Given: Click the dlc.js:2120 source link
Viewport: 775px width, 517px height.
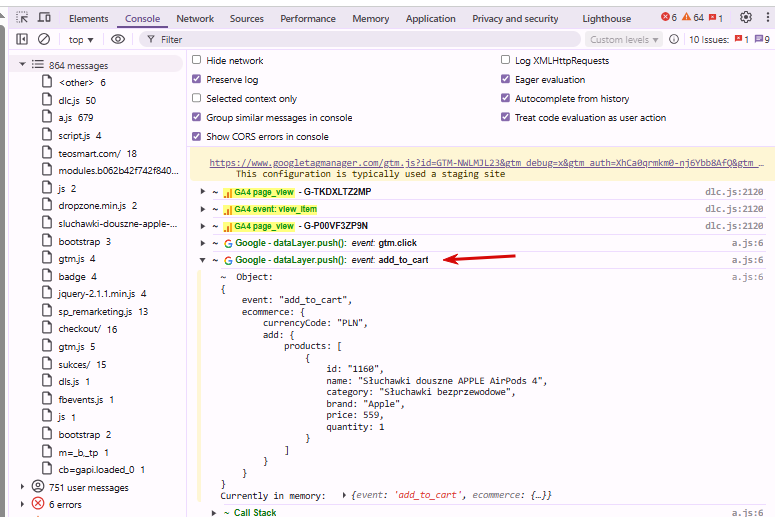Looking at the screenshot, I should pyautogui.click(x=735, y=191).
